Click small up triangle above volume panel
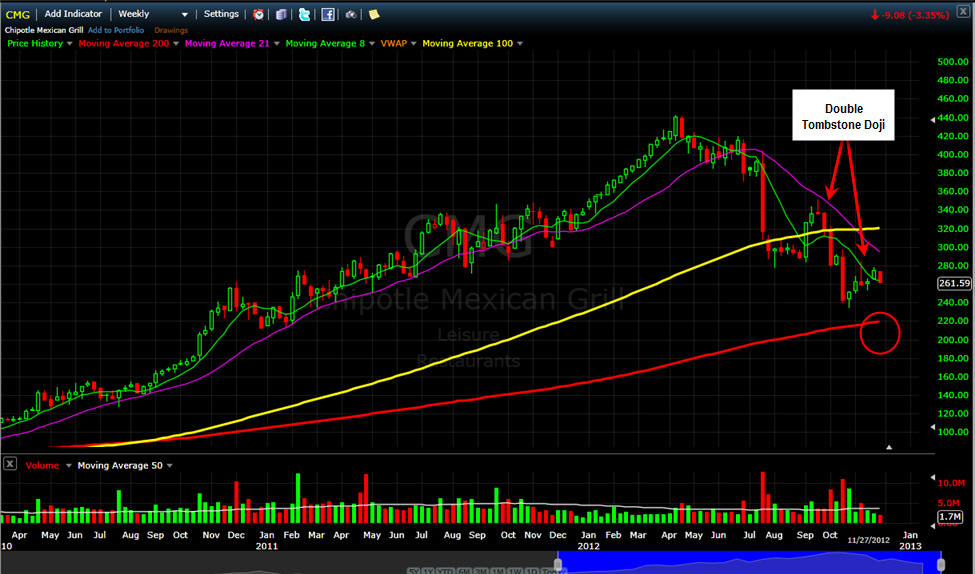975x574 pixels. click(889, 447)
